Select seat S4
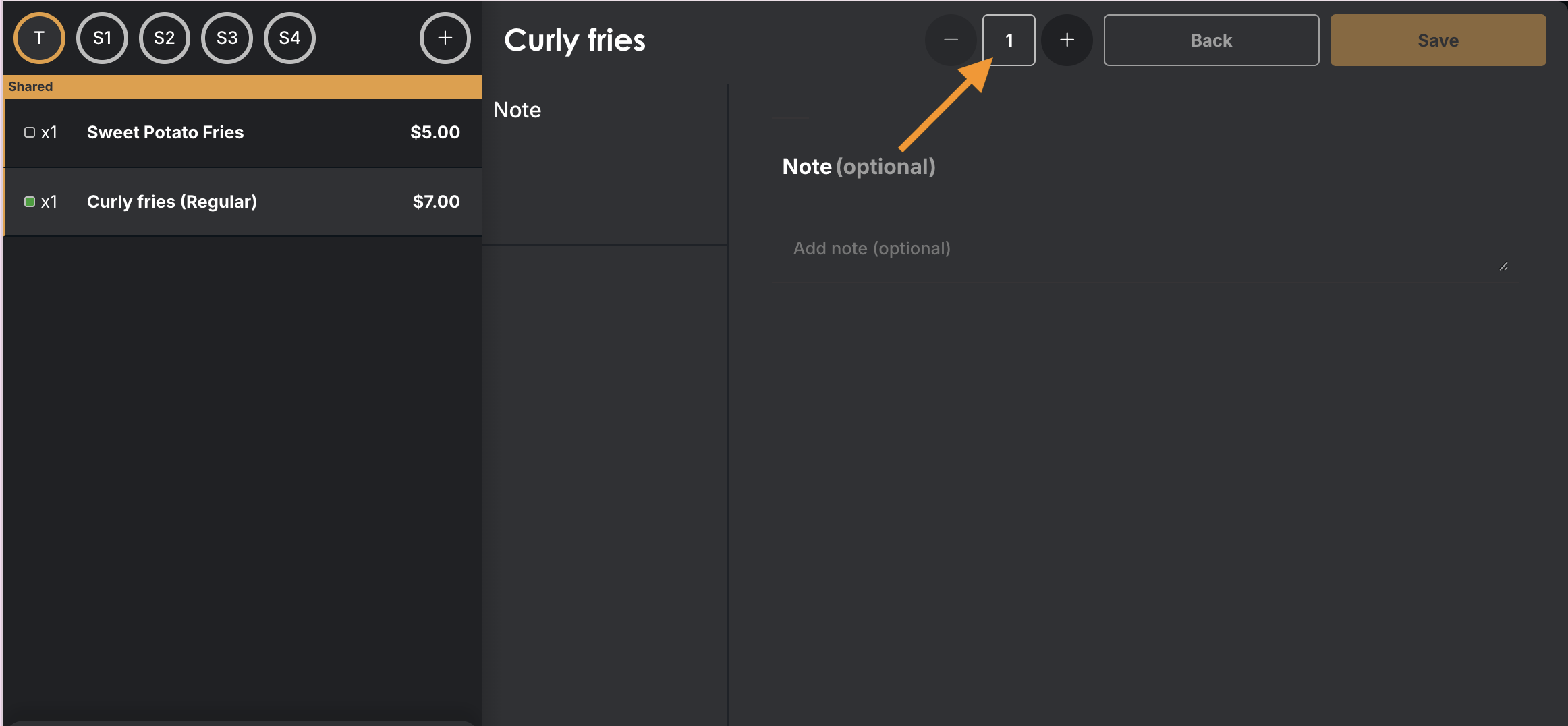Viewport: 1568px width, 726px height. coord(290,38)
